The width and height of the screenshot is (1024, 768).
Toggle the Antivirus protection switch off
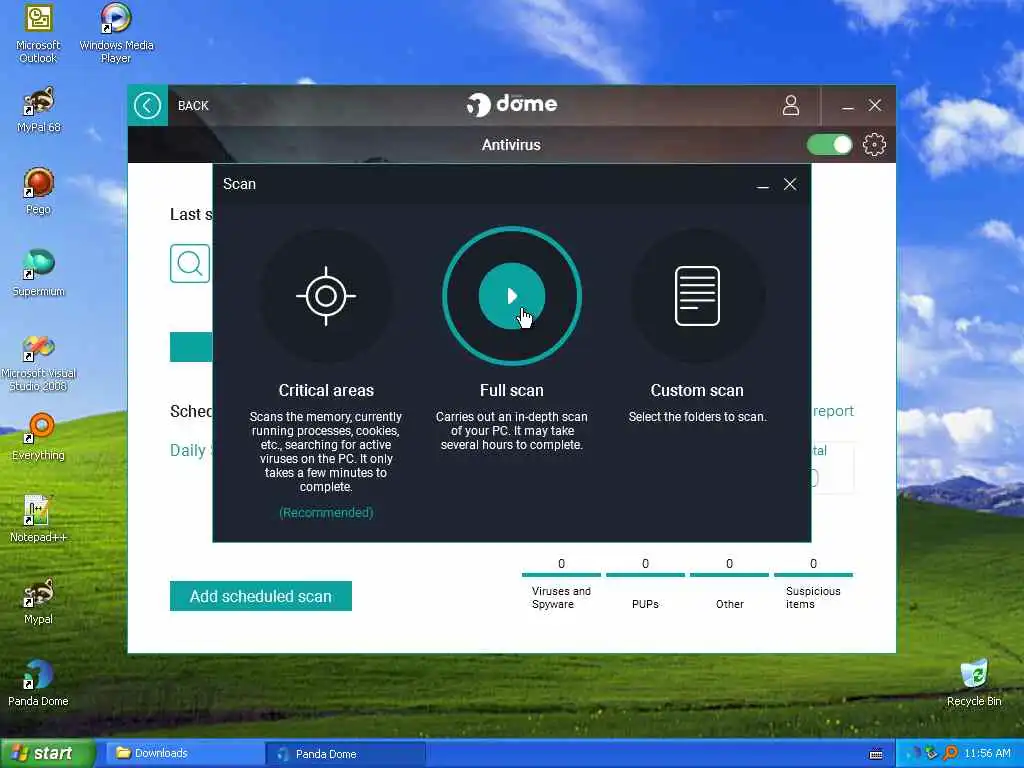click(x=829, y=144)
